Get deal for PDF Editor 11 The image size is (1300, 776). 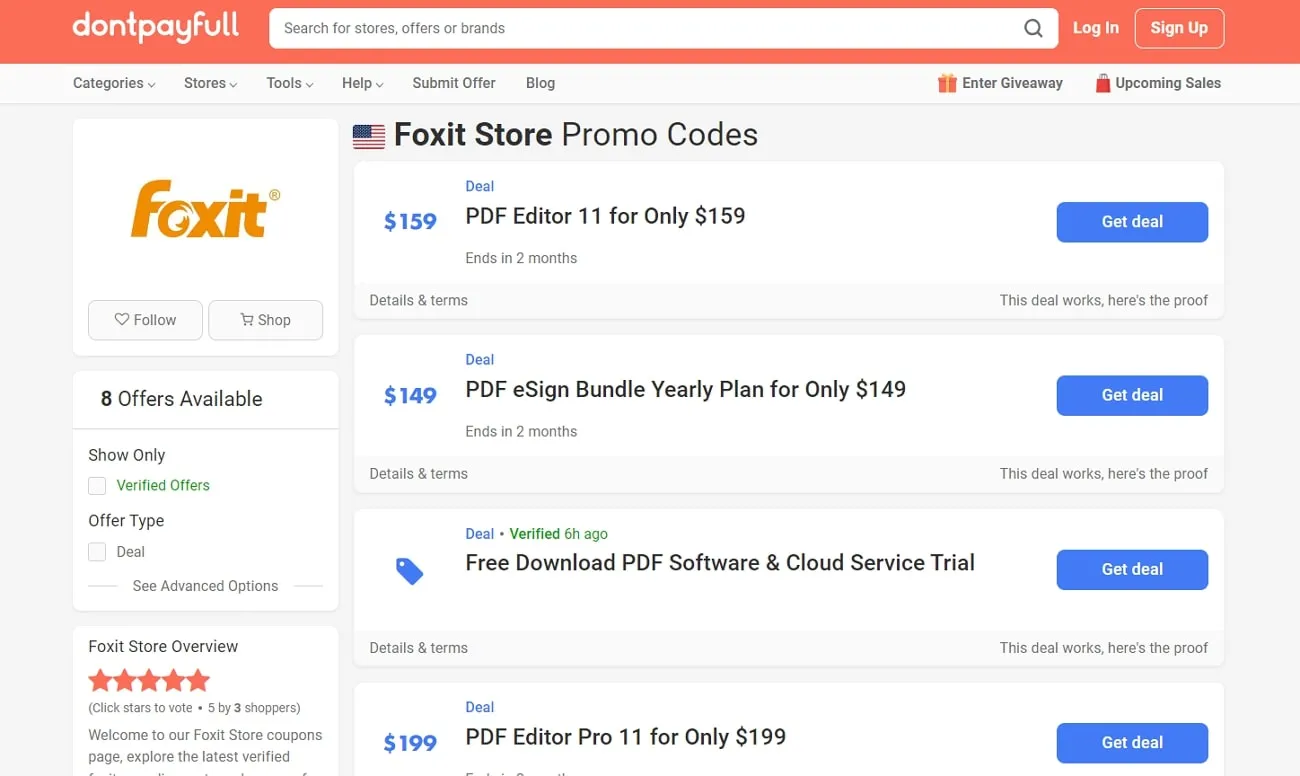tap(1131, 222)
